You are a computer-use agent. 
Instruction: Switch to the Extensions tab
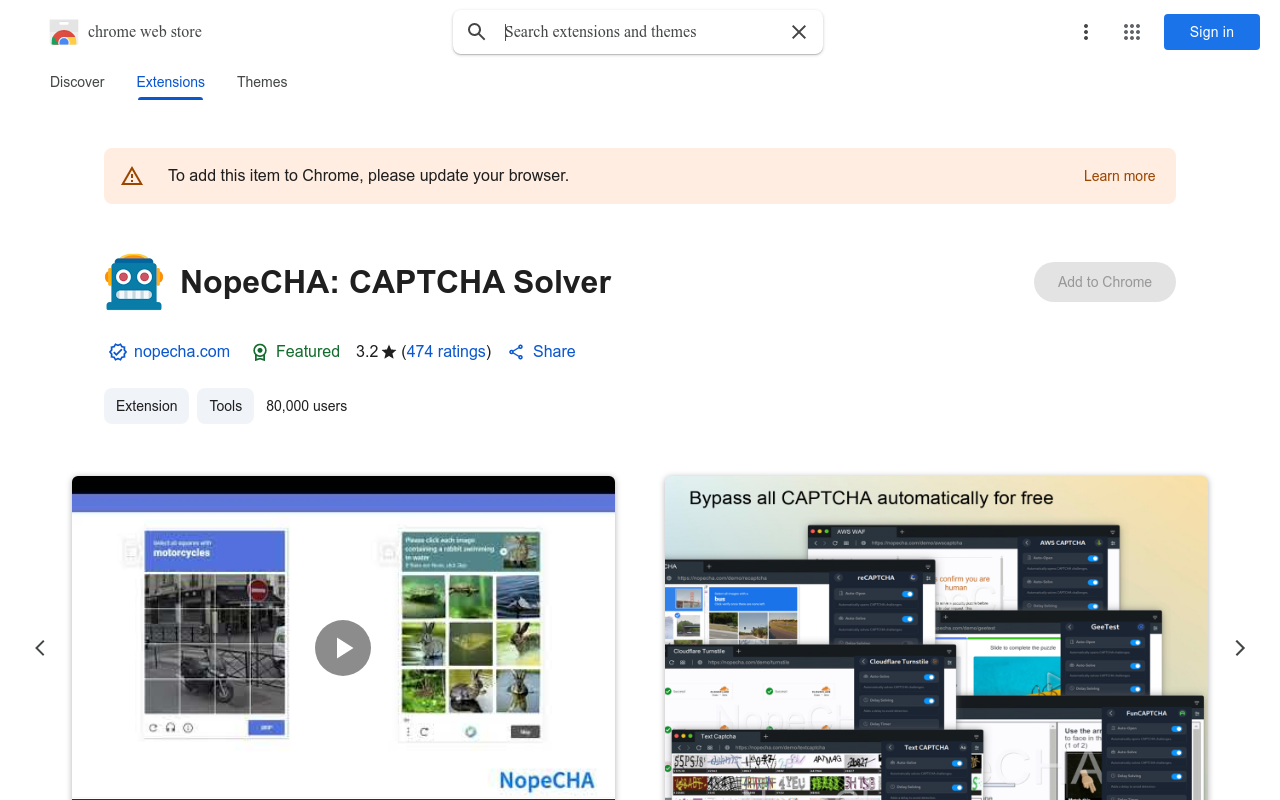coord(171,82)
